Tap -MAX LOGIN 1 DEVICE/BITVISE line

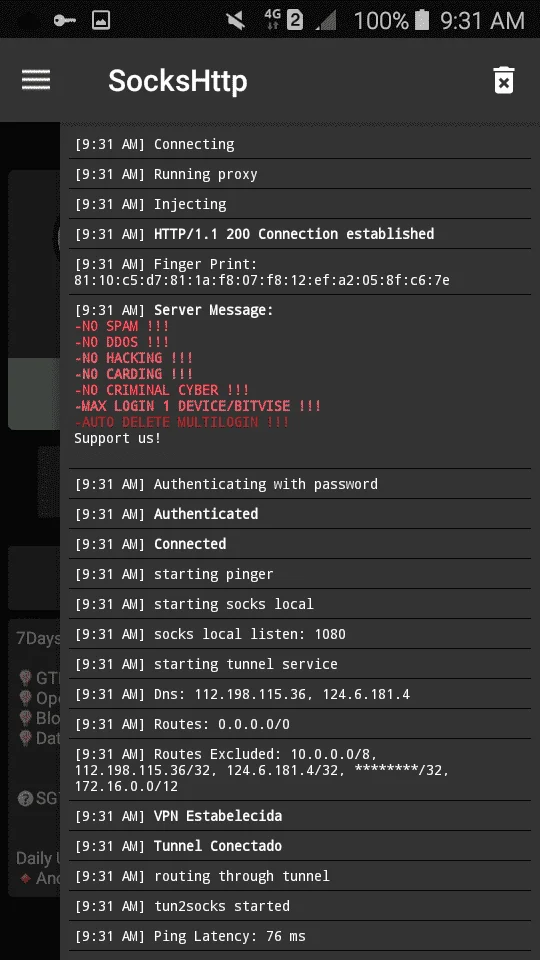pos(198,405)
